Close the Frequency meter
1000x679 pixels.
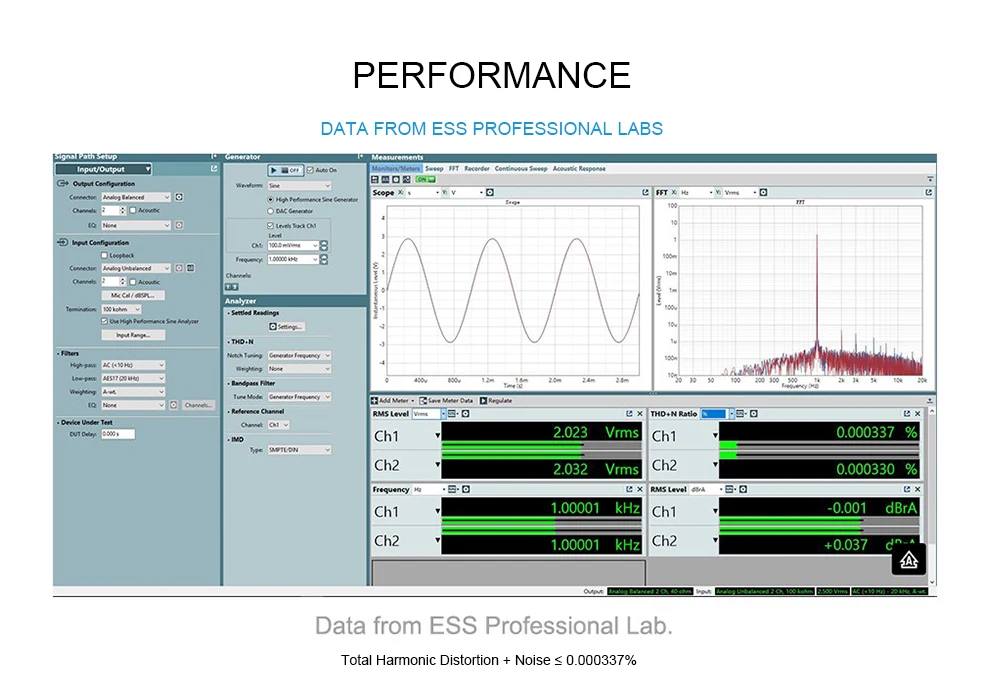(x=640, y=489)
